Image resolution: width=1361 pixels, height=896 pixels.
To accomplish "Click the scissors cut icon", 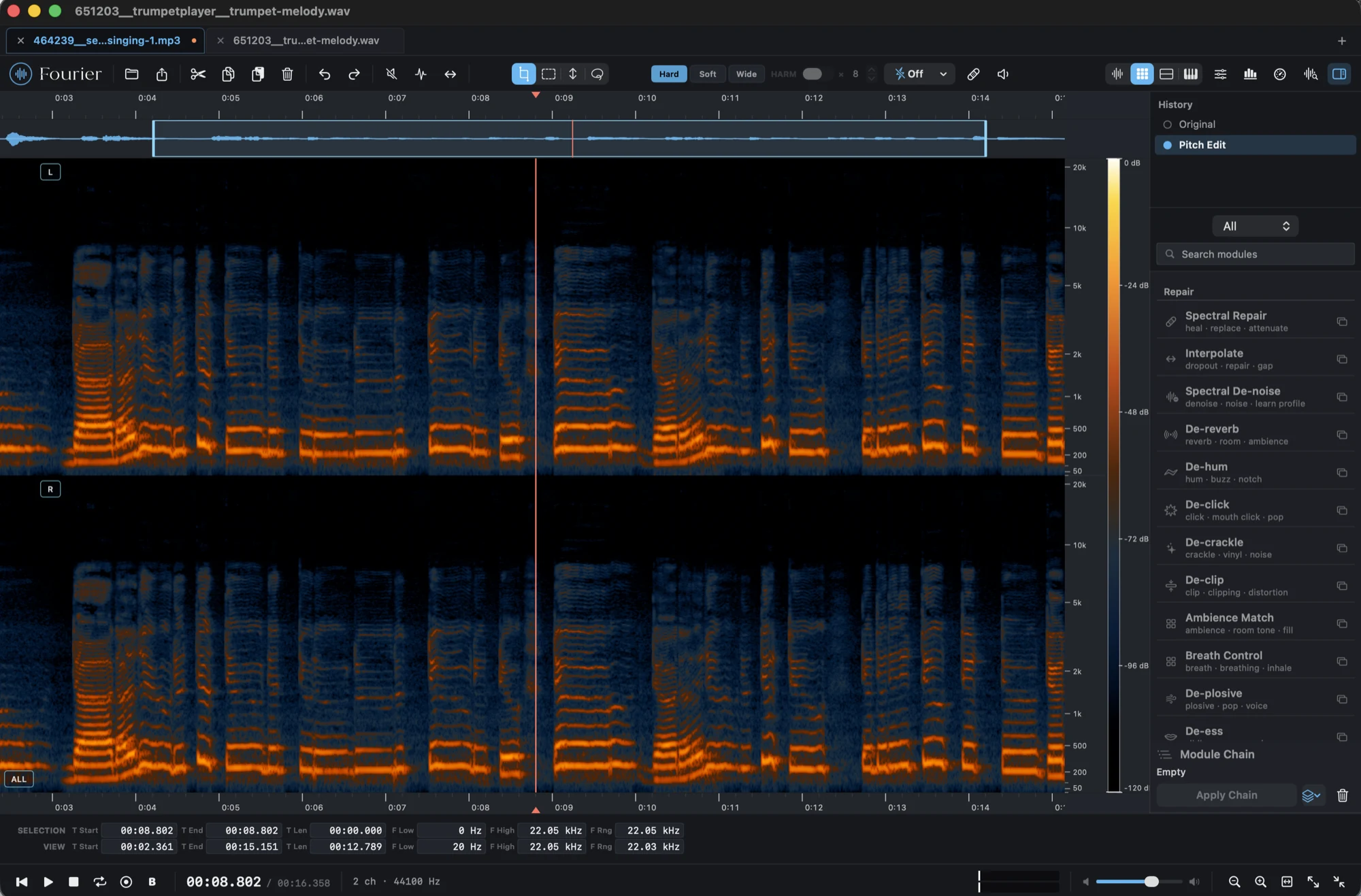I will (198, 74).
